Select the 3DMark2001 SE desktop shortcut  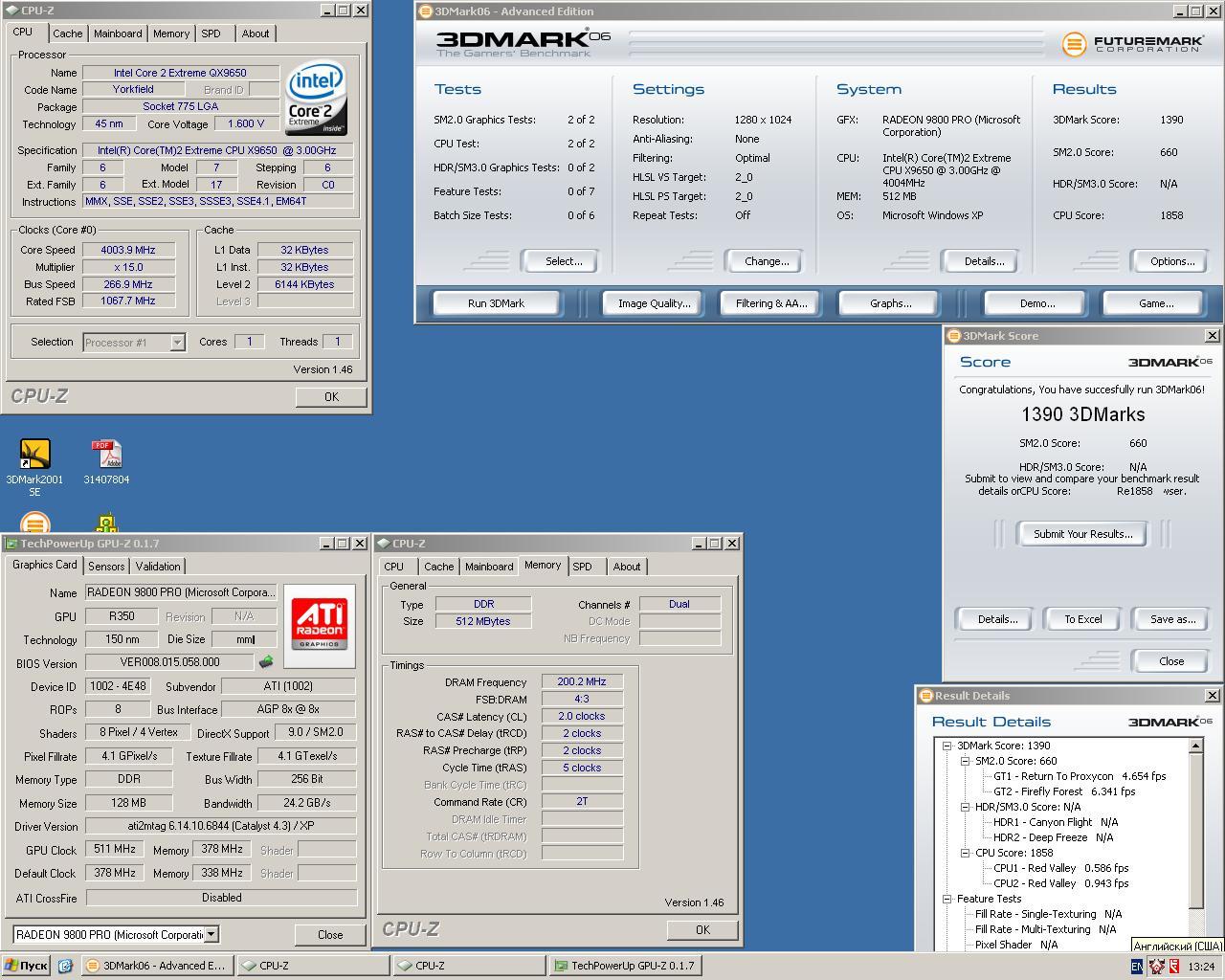[34, 467]
